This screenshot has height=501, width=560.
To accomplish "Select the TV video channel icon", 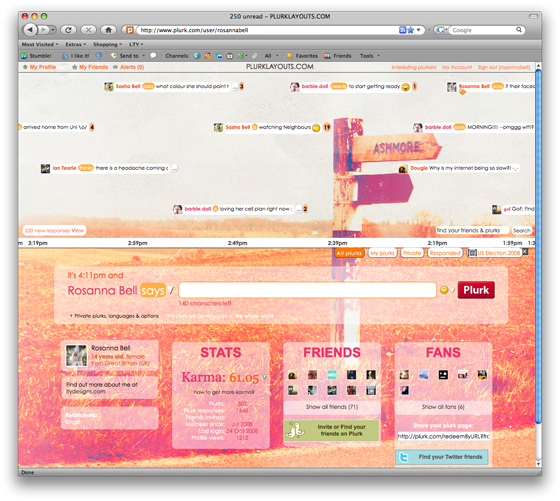I will [x=230, y=56].
